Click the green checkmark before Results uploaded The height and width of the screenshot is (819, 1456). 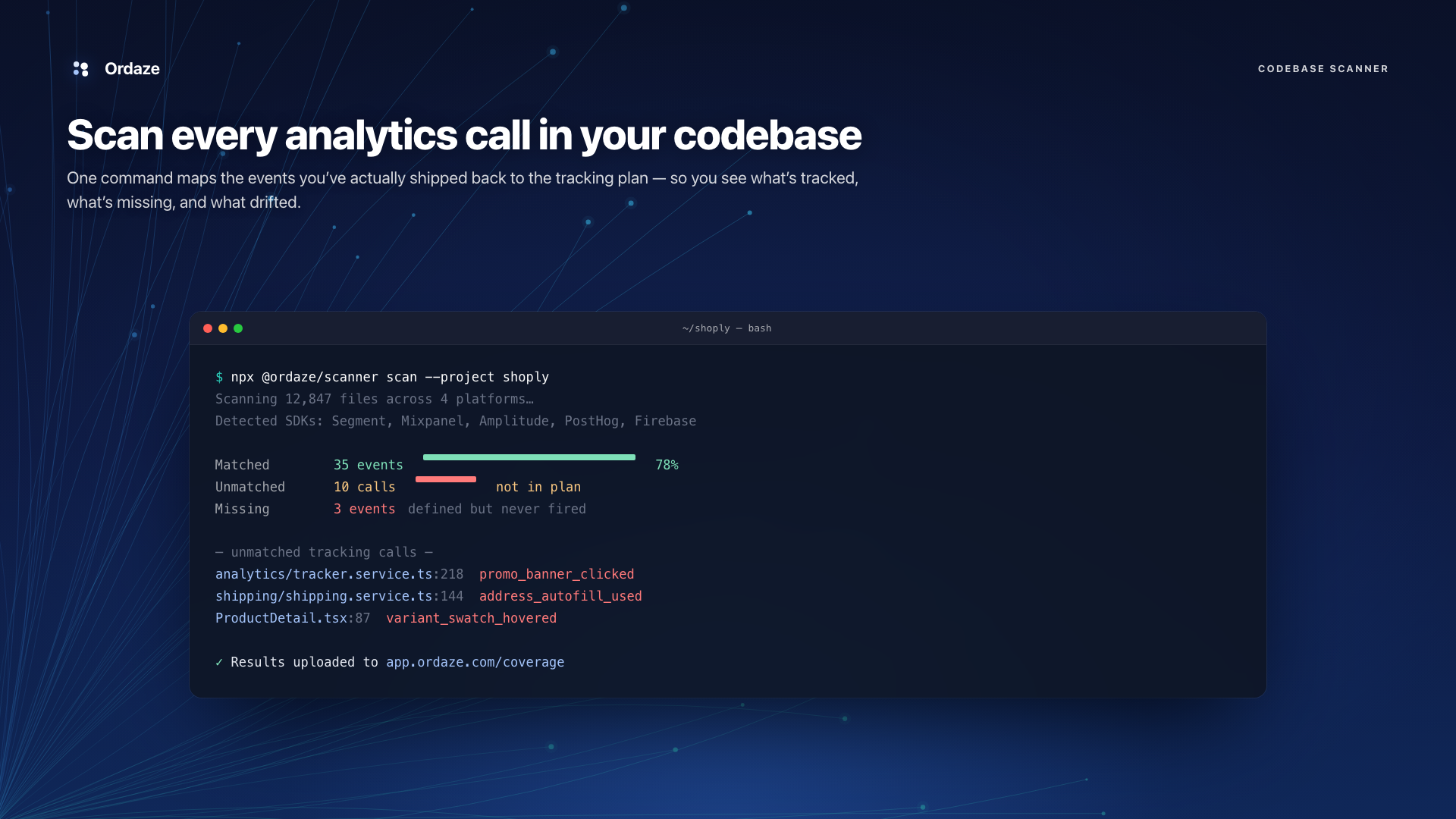[x=219, y=662]
